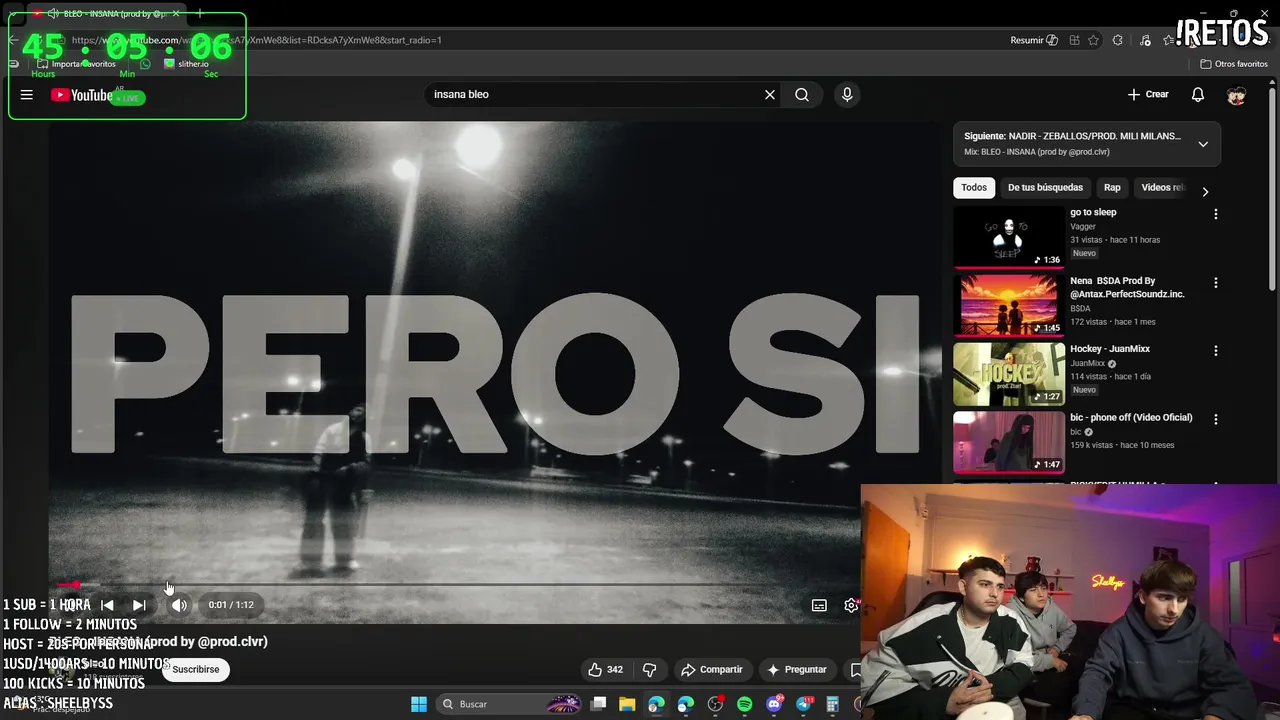The image size is (1280, 720).
Task: Open options for bic - phone off video
Action: (x=1216, y=419)
